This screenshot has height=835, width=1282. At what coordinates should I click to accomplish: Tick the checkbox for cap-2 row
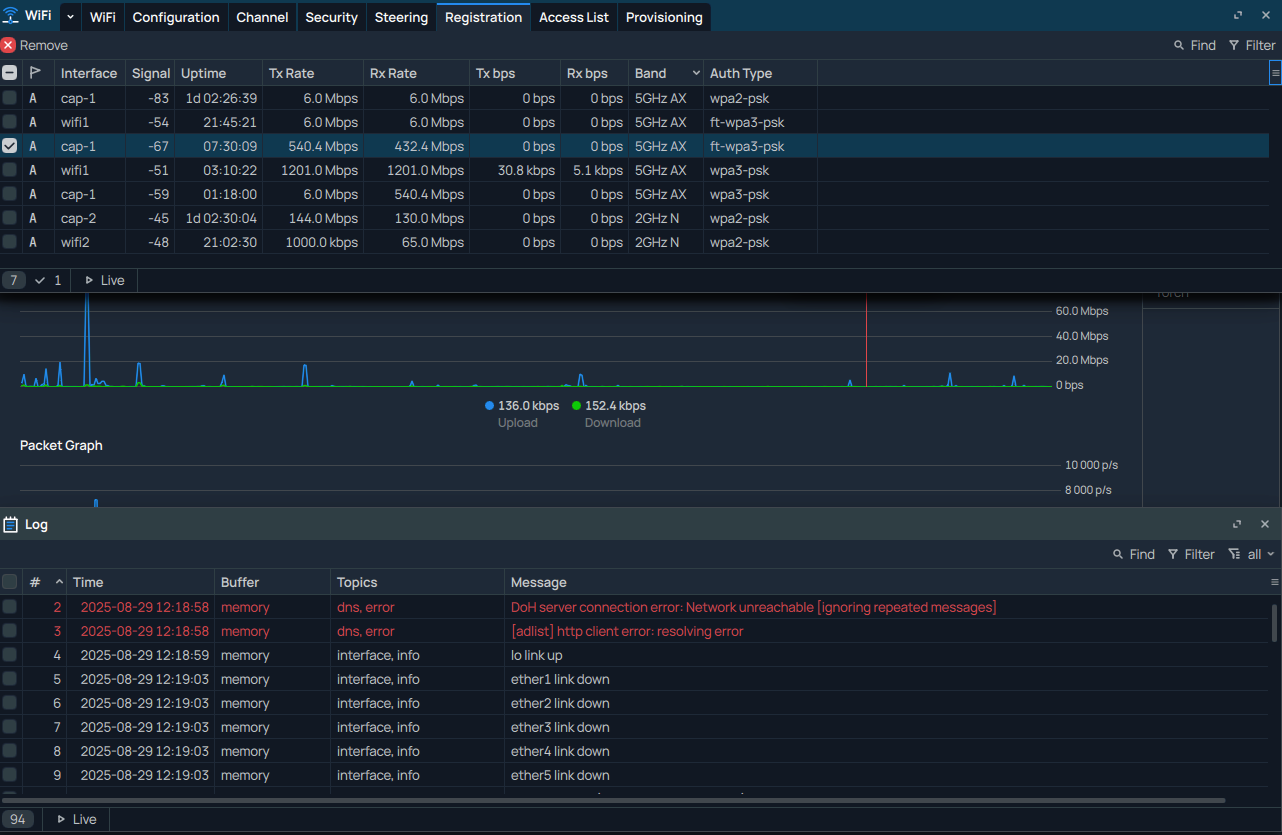pyautogui.click(x=10, y=218)
